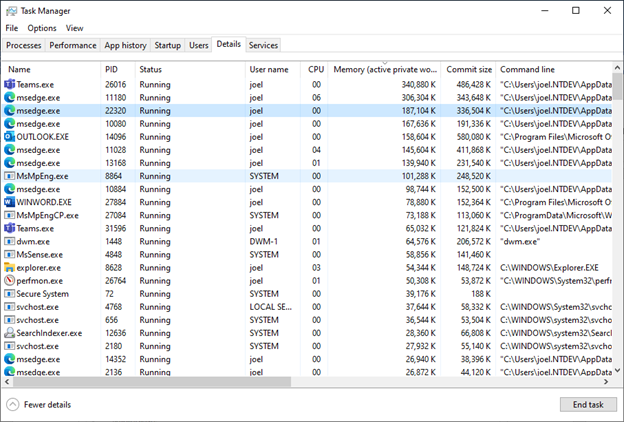This screenshot has height=422, width=624.
Task: Open the File menu
Action: (x=12, y=28)
